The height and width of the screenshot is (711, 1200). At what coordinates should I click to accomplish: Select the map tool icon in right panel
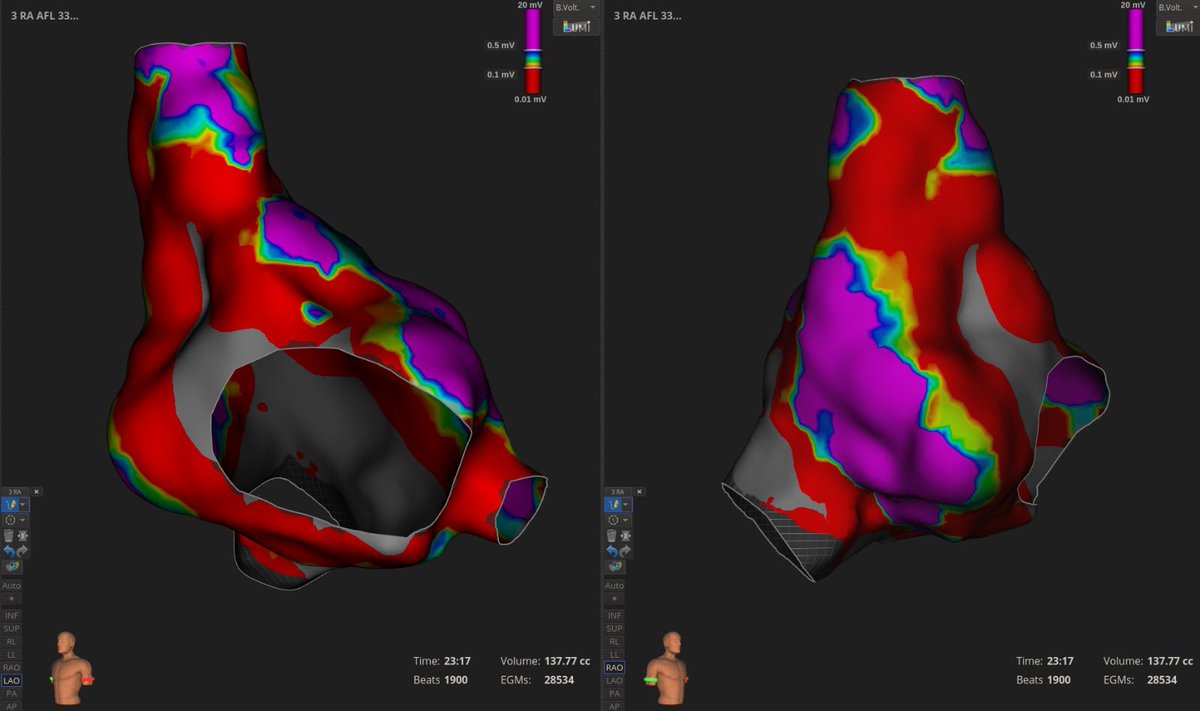(614, 504)
